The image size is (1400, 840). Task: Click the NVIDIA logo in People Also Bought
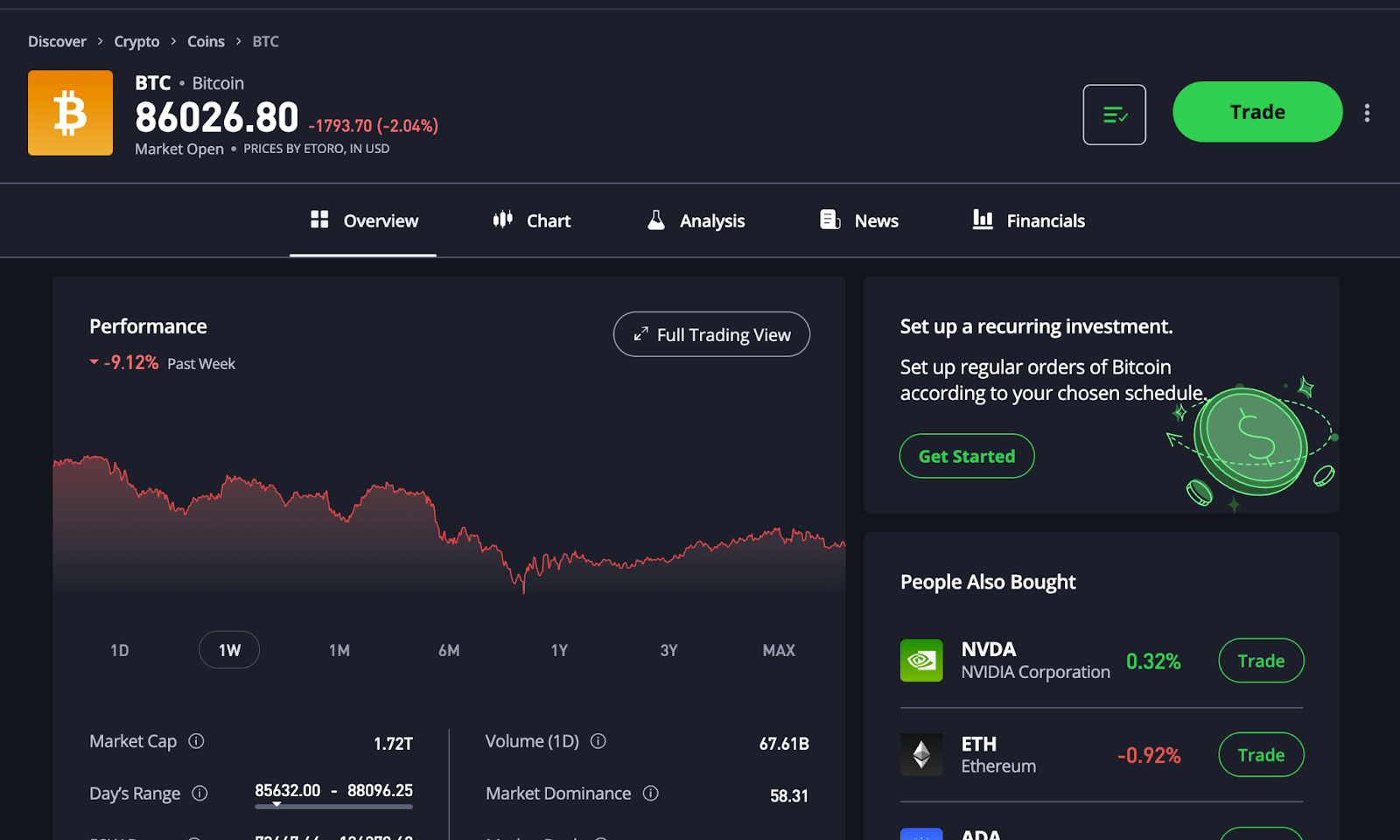coord(920,661)
